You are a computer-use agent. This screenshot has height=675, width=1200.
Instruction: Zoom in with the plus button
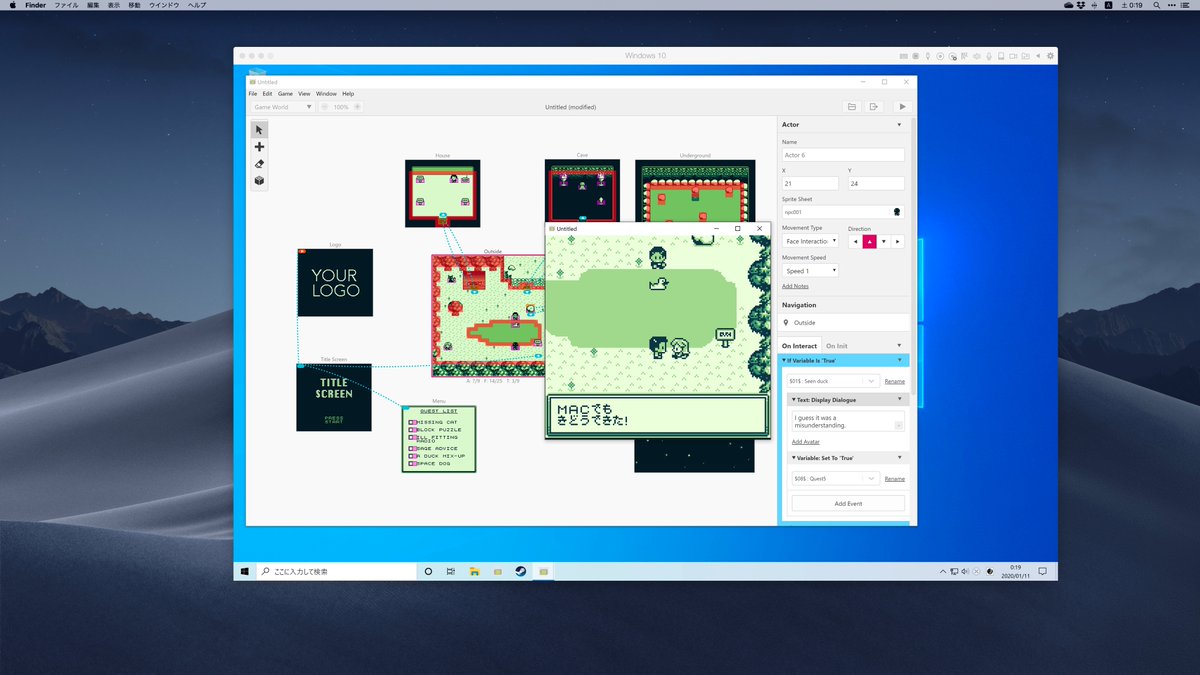point(357,107)
